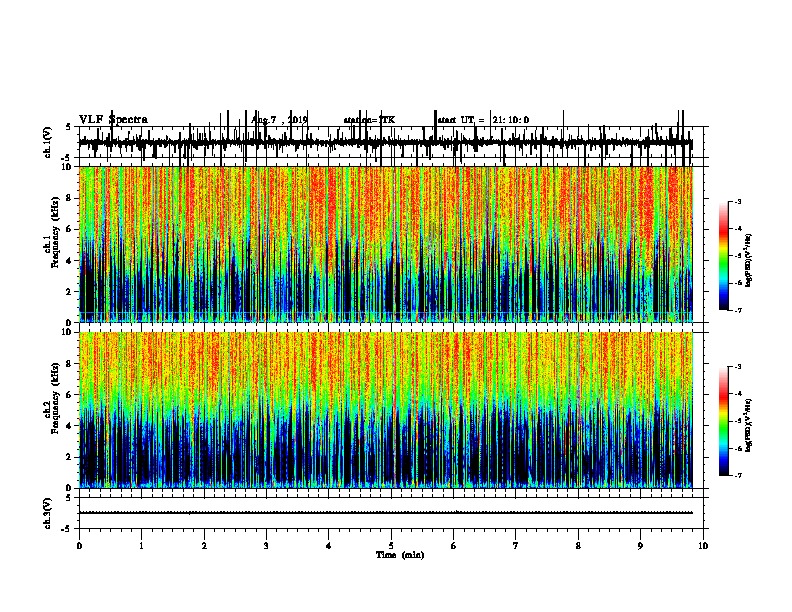Click the "-3" tick on ch.1 color bar

tap(738, 202)
